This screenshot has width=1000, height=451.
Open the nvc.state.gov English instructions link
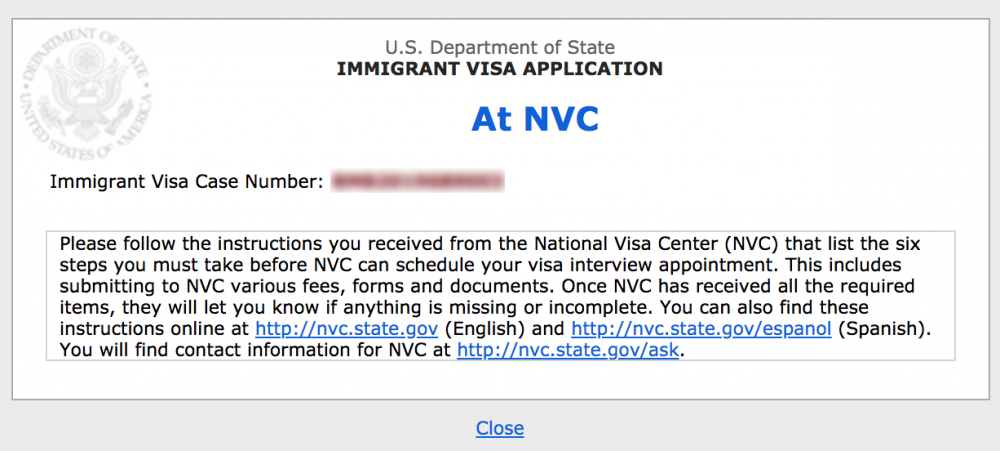346,329
